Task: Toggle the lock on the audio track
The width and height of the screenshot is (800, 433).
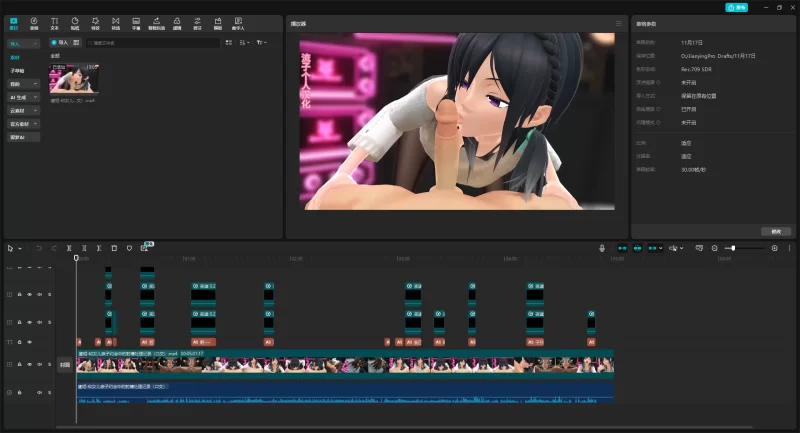Action: (19, 392)
